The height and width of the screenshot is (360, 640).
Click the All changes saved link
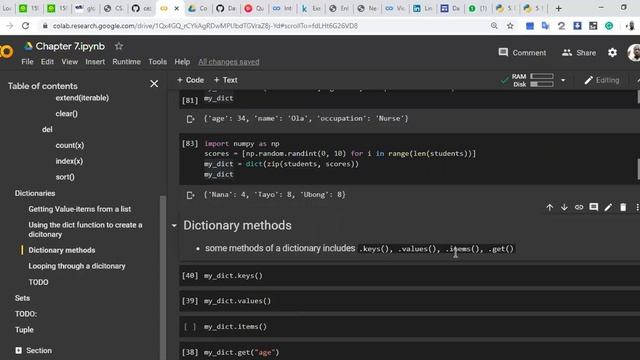click(x=229, y=62)
